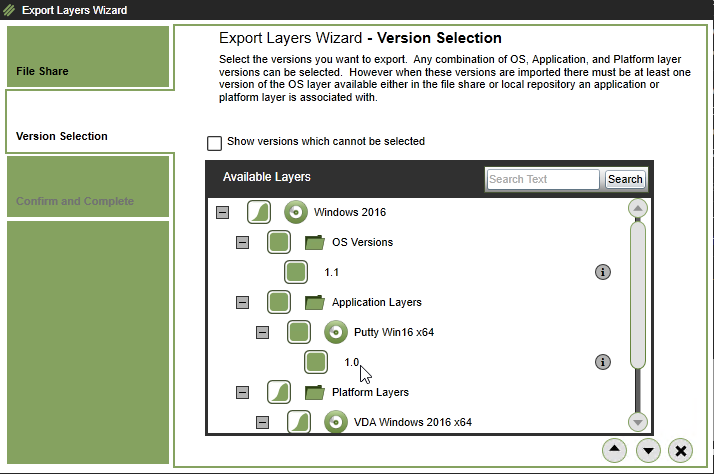Select the Platform Layers label
This screenshot has width=714, height=474.
370,392
